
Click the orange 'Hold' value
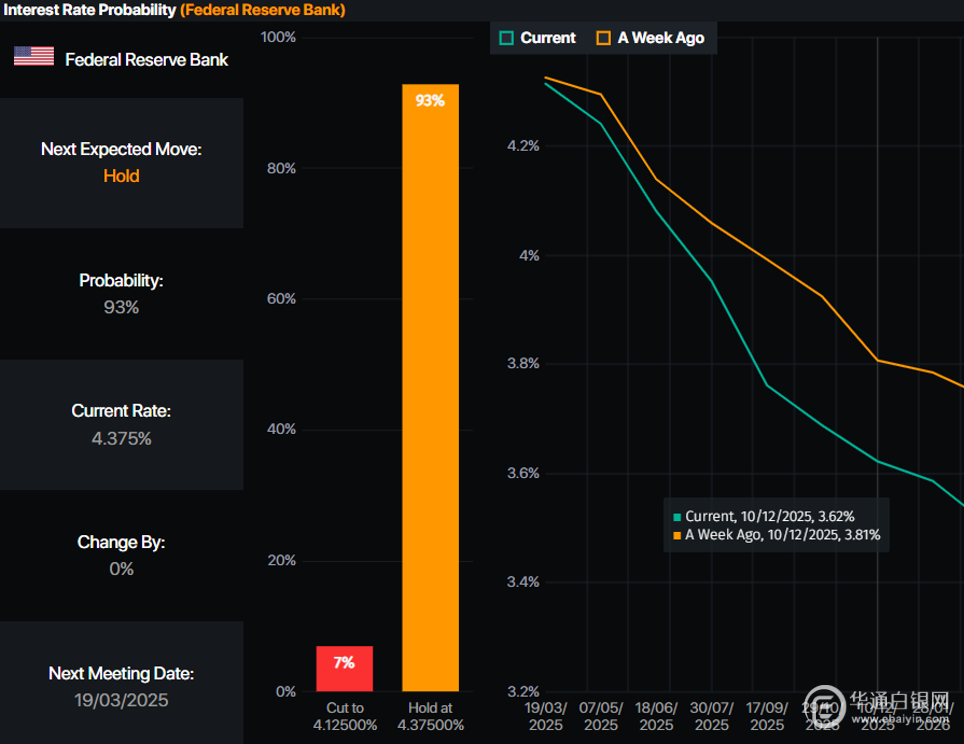click(x=121, y=176)
